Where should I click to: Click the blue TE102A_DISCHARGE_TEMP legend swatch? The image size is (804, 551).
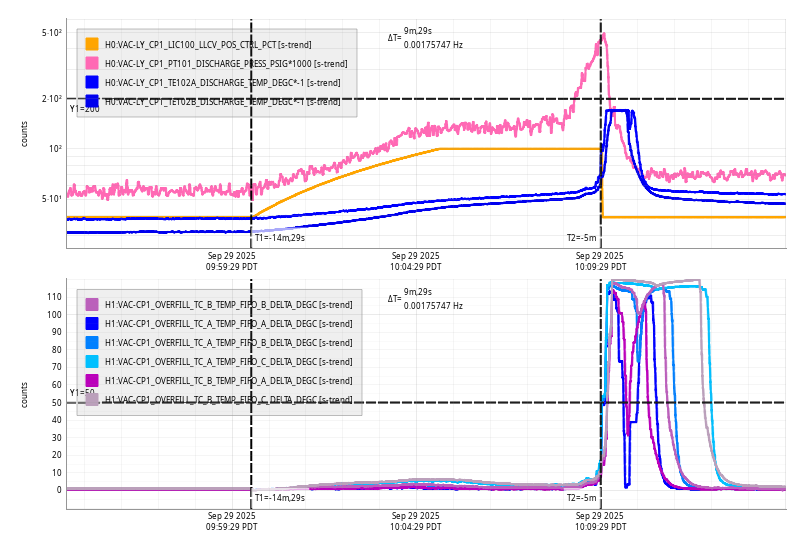[x=92, y=82]
